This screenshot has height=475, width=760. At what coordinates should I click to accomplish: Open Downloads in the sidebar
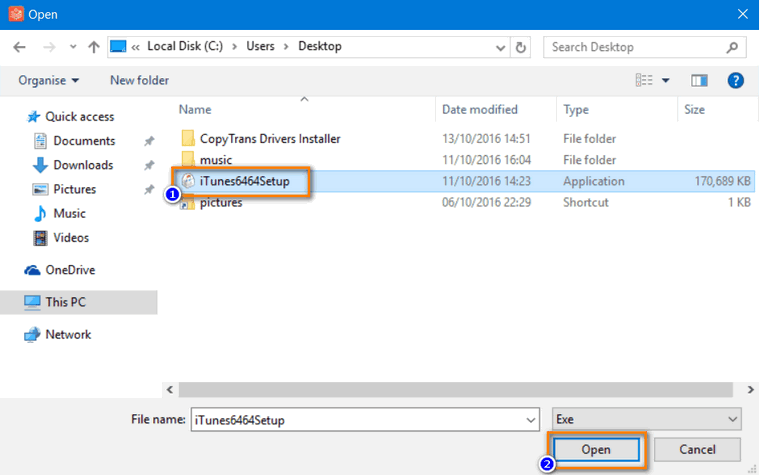tap(83, 165)
